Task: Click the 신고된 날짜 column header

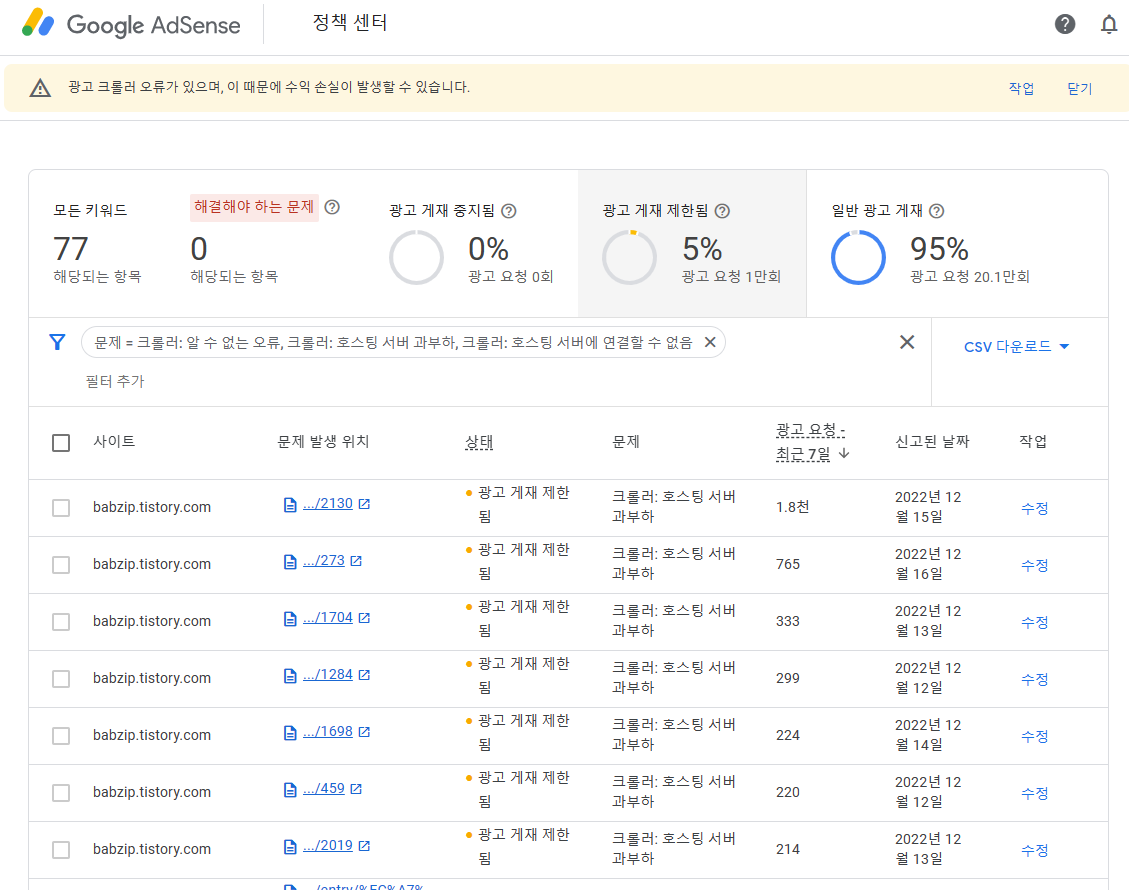Action: point(932,441)
